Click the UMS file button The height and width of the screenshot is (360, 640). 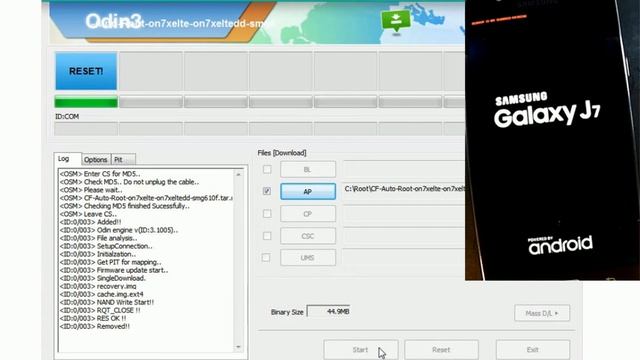click(308, 258)
